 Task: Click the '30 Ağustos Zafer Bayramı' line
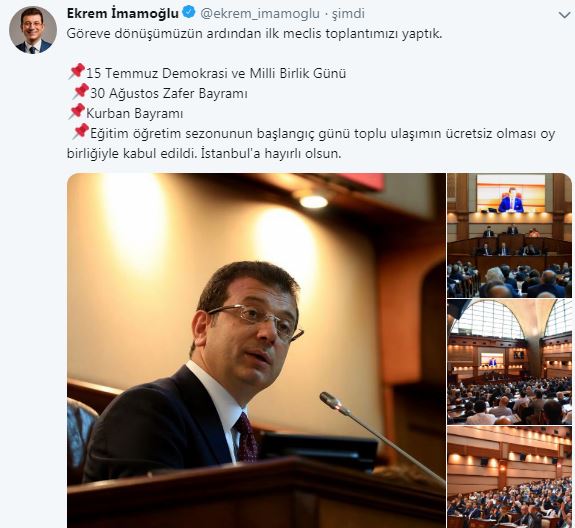(169, 94)
